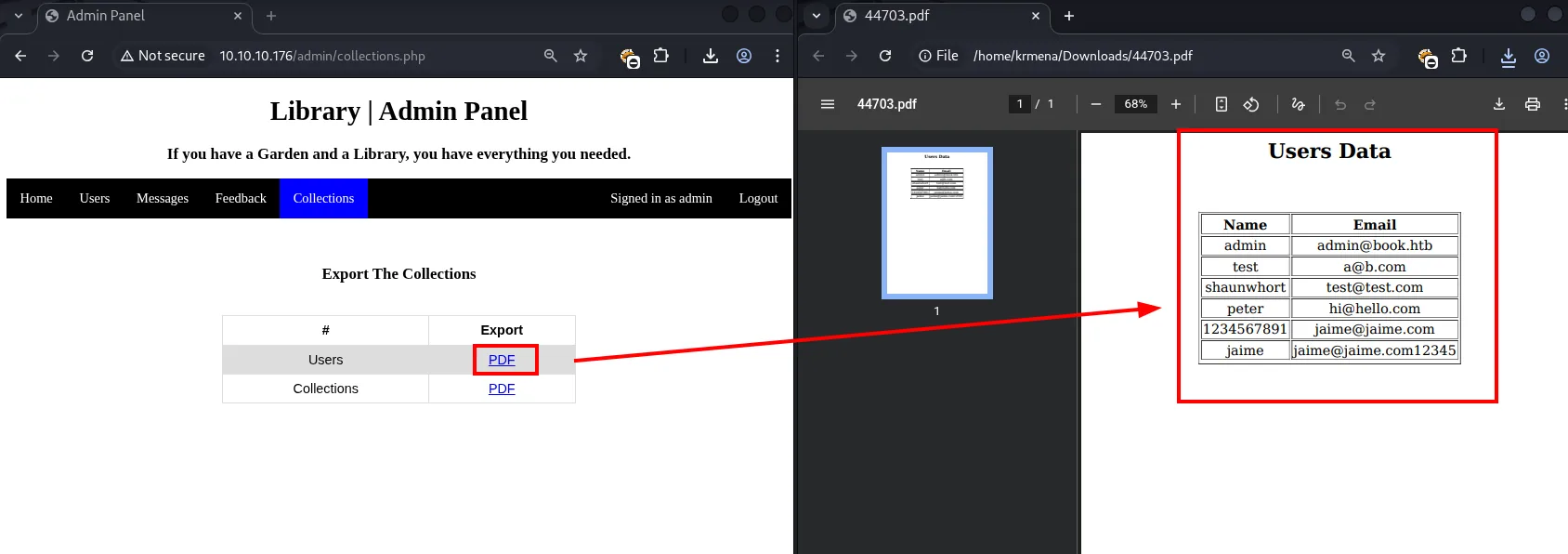Bookmark the 44703.pdf page with star

click(x=1379, y=56)
